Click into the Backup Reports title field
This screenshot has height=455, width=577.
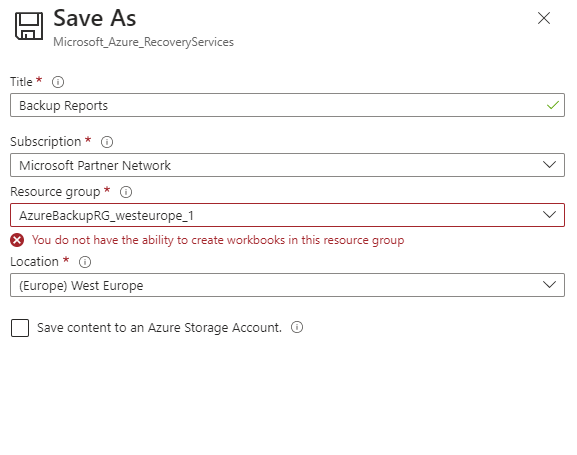287,105
